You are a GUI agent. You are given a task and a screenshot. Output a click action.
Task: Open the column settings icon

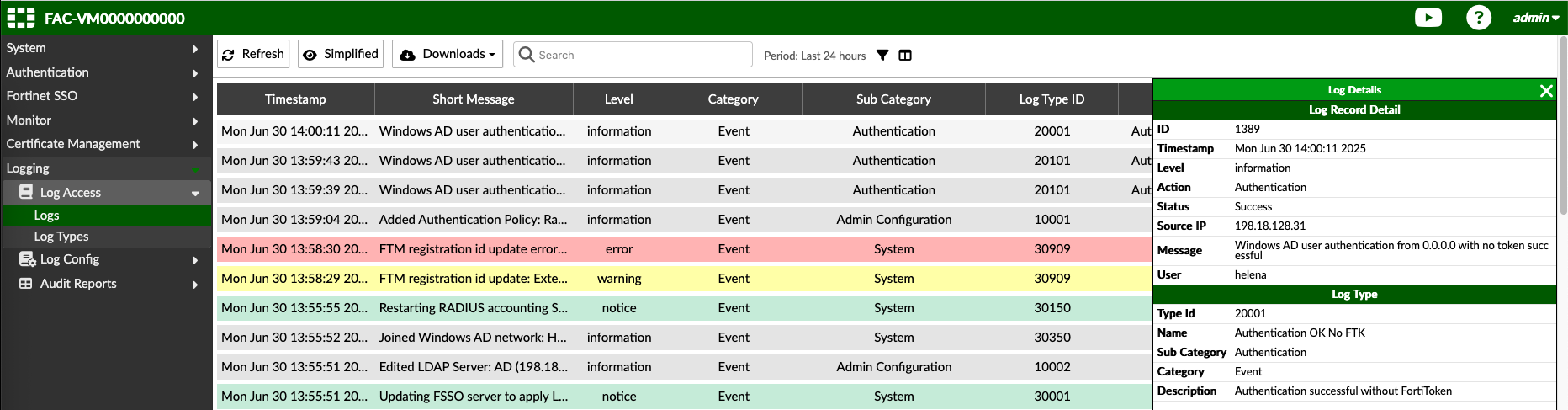click(x=905, y=56)
